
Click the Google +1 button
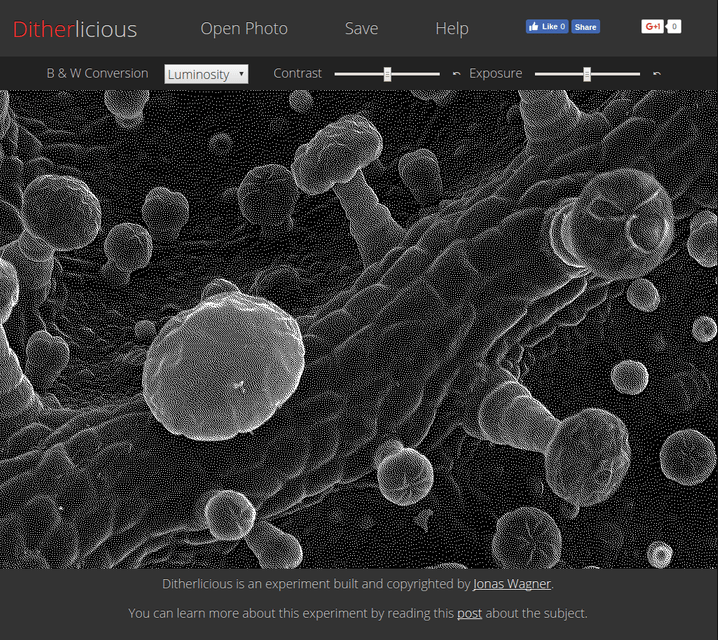(x=653, y=27)
